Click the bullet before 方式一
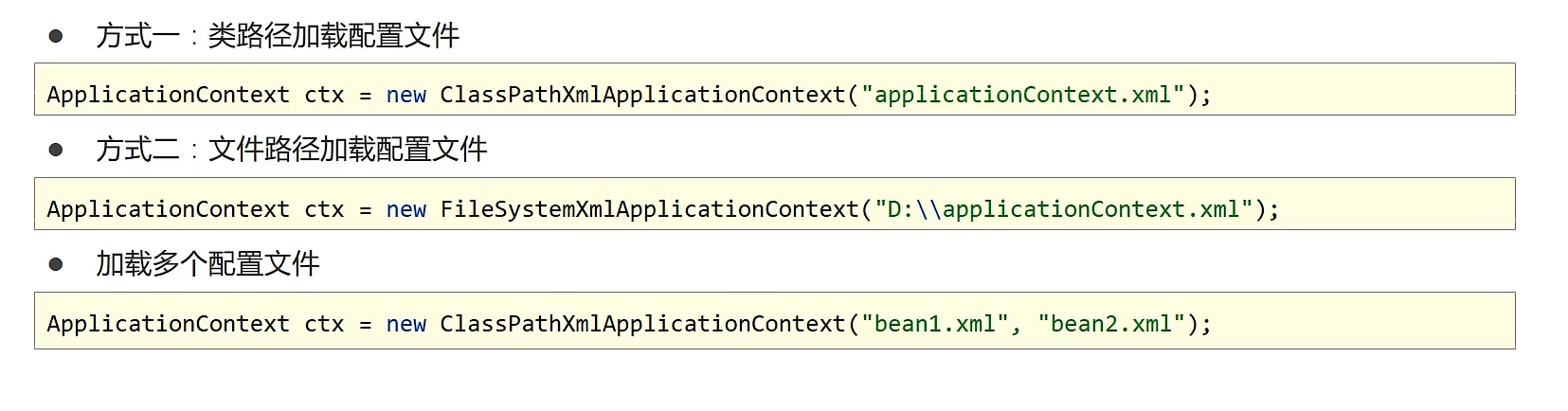Screen dimensions: 1568x411 click(56, 36)
